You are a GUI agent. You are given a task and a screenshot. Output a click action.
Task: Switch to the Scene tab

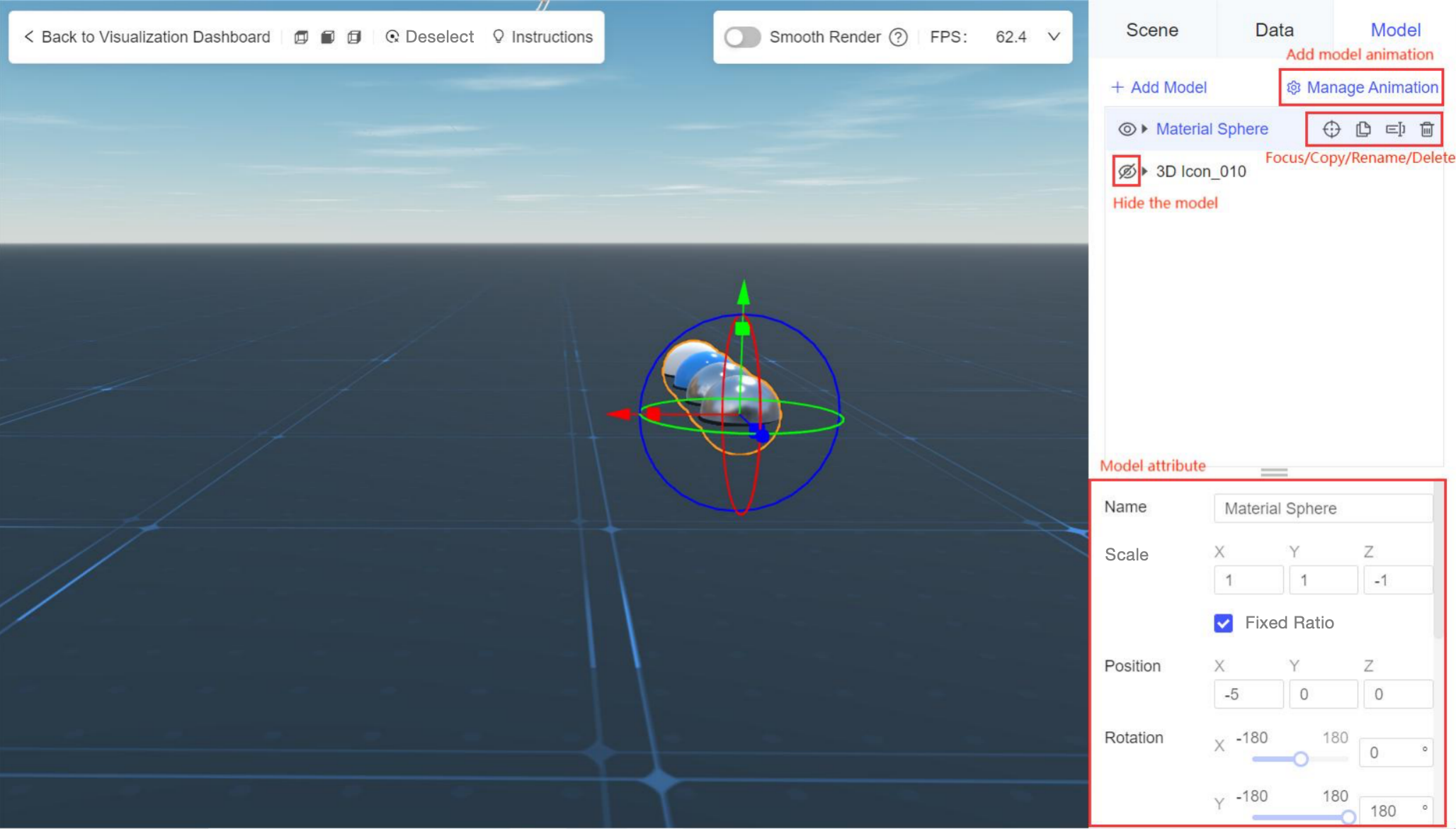pos(1151,30)
